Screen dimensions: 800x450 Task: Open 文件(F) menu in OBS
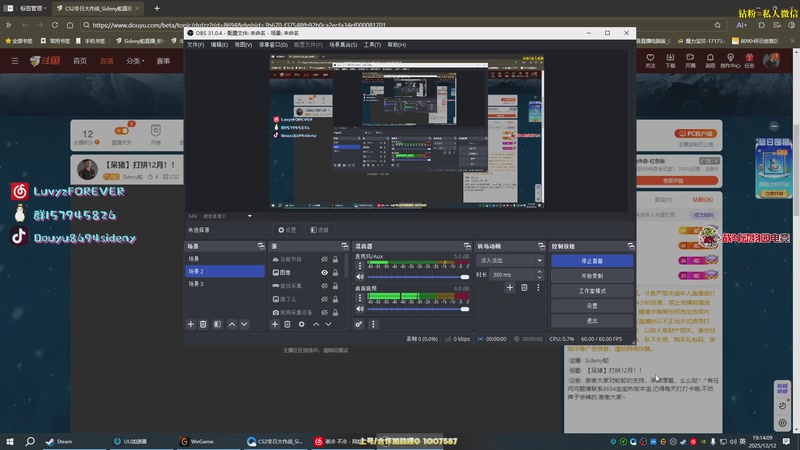[x=195, y=45]
